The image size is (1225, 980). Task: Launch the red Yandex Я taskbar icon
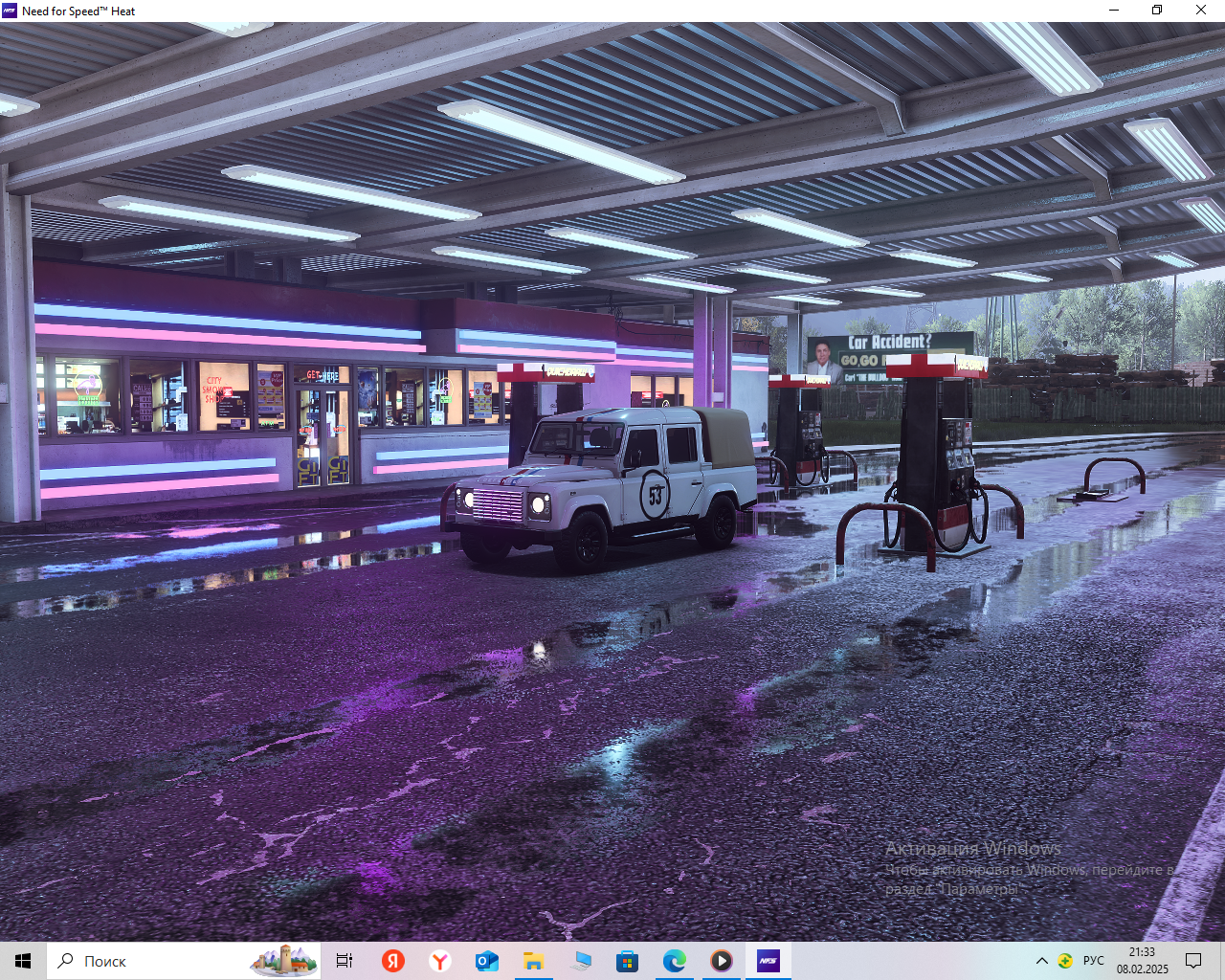coord(392,961)
